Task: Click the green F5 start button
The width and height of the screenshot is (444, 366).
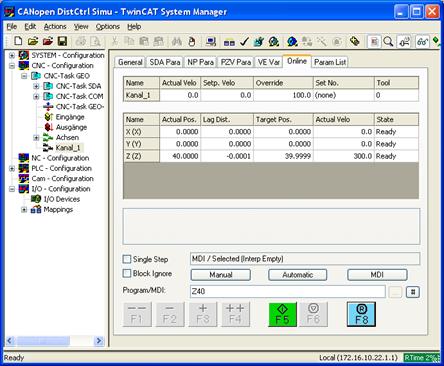Action: point(282,314)
